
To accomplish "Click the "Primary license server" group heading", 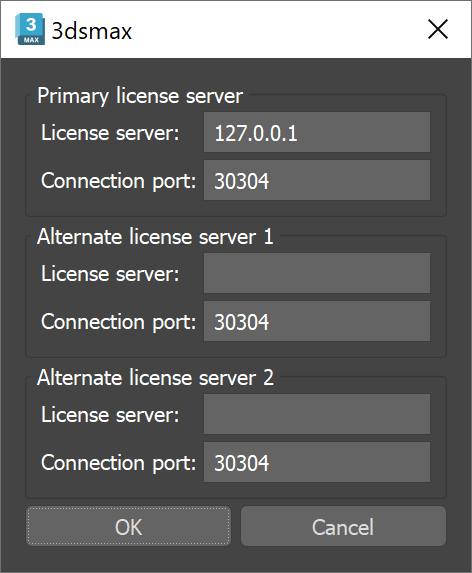I will point(140,96).
